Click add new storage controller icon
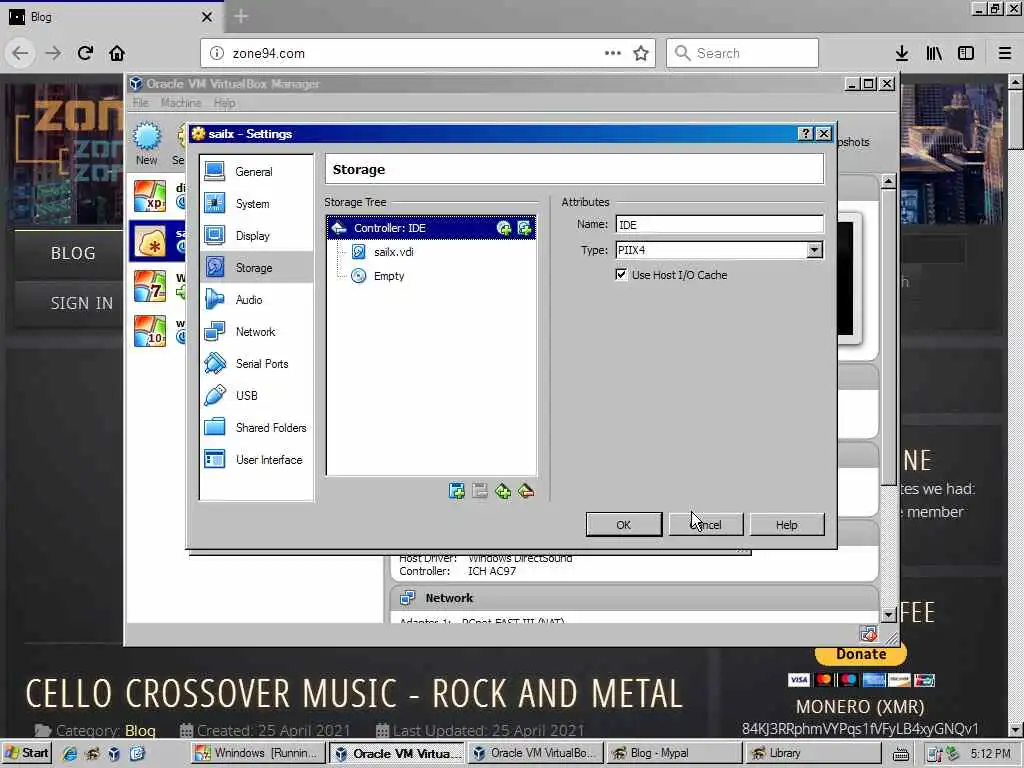Viewport: 1024px width, 768px height. click(x=457, y=491)
